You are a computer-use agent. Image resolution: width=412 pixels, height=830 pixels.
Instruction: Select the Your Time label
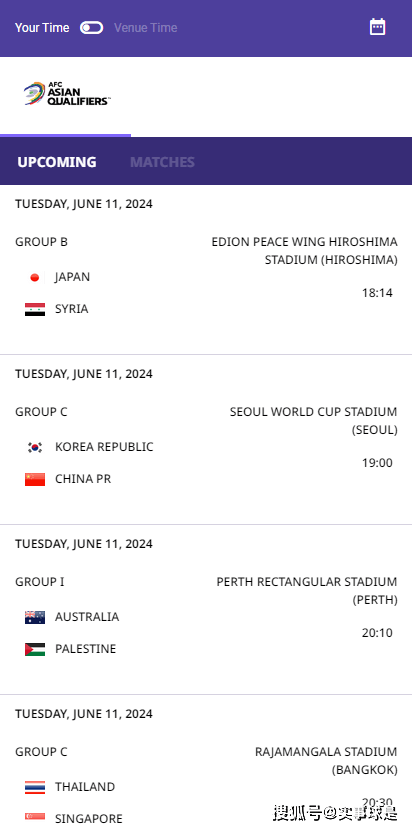pyautogui.click(x=42, y=28)
